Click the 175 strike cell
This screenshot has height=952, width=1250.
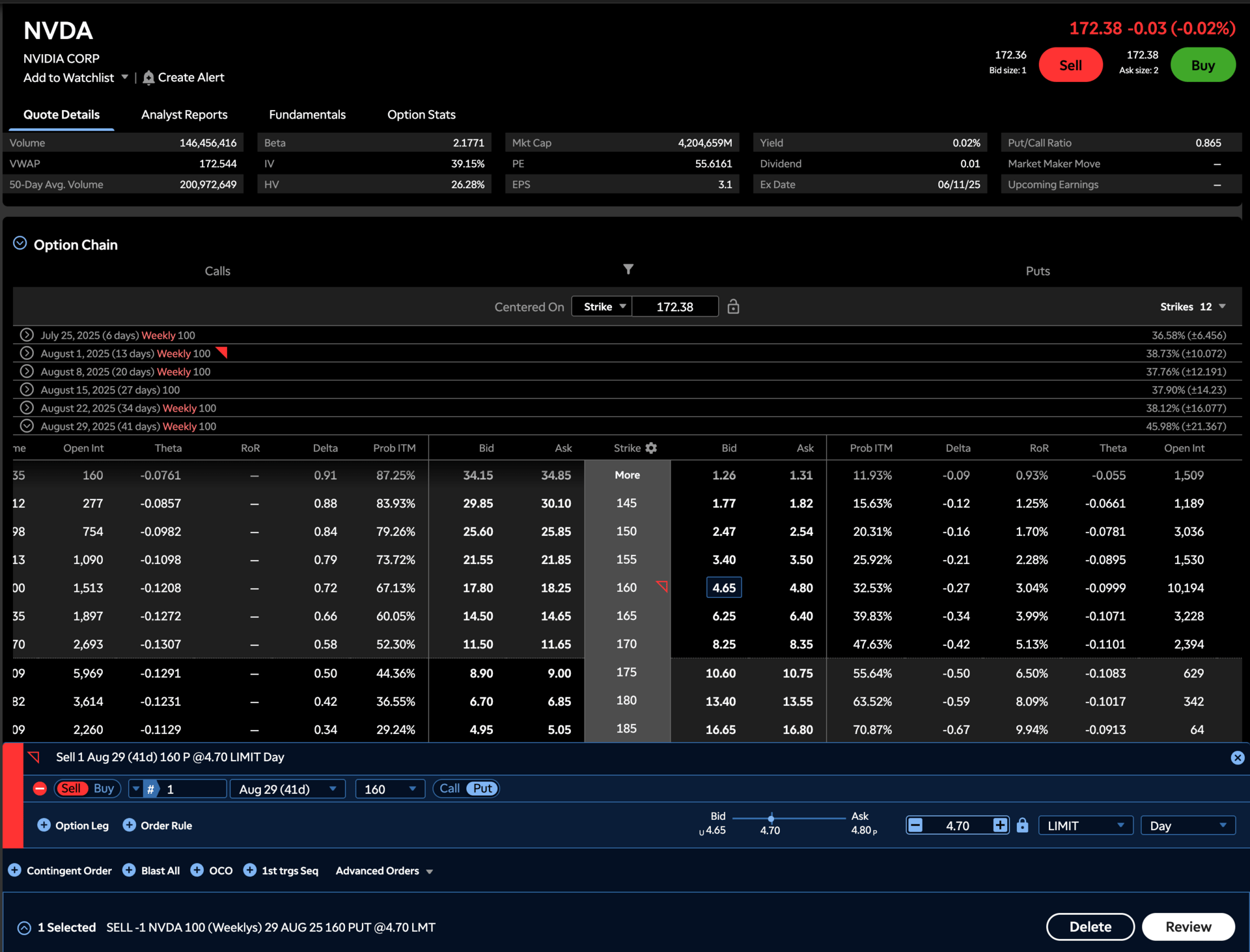pyautogui.click(x=627, y=672)
